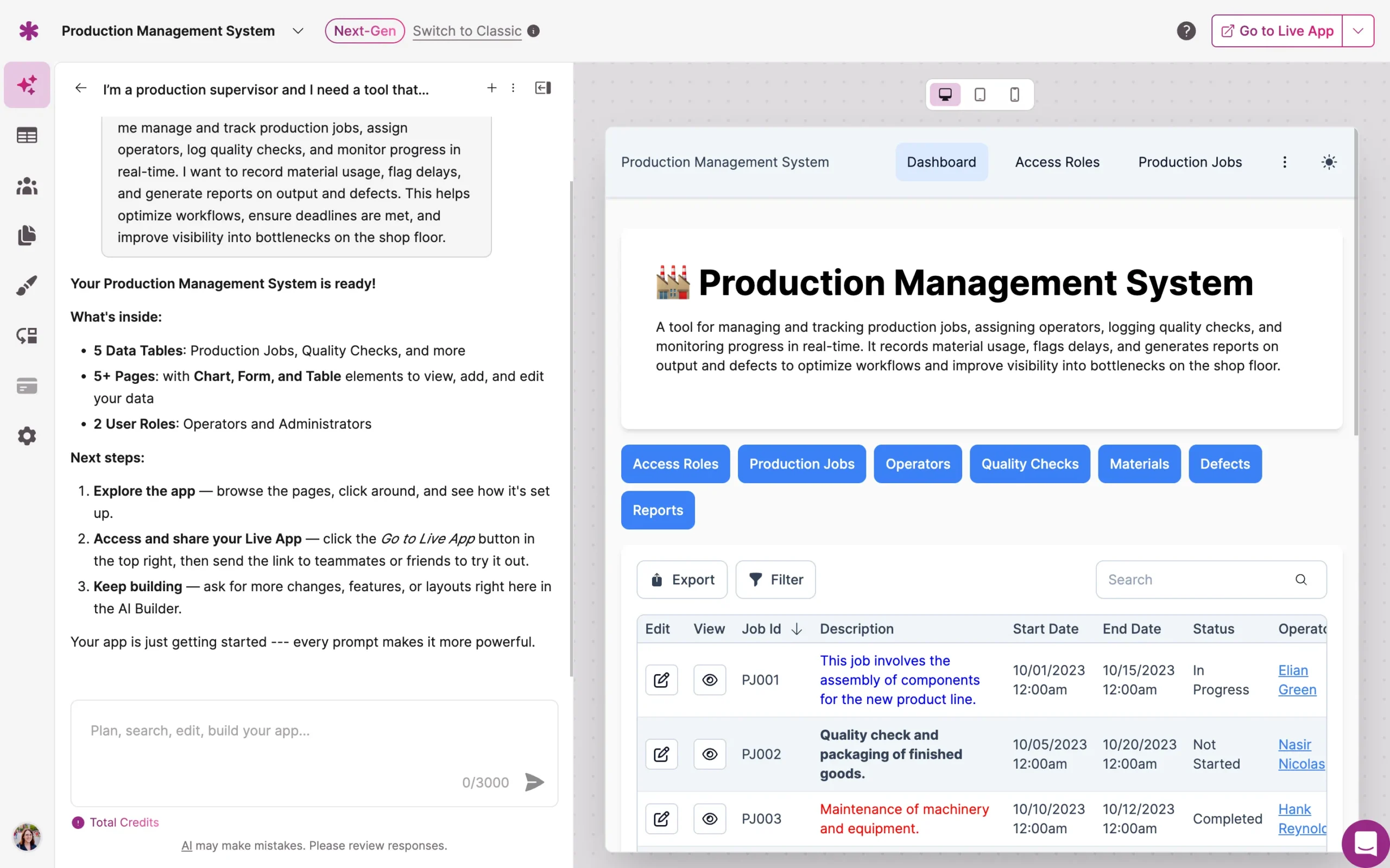This screenshot has width=1390, height=868.
Task: View the PJ001 record with the eye icon
Action: (710, 680)
